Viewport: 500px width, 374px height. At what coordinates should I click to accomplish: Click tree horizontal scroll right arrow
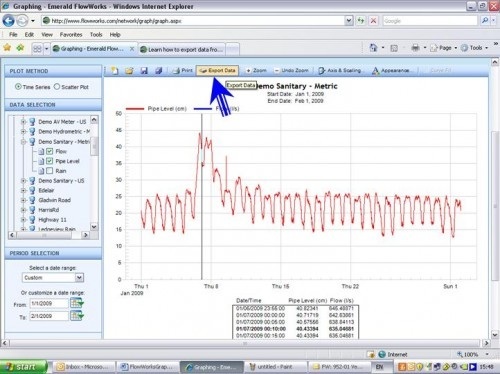tap(86, 235)
